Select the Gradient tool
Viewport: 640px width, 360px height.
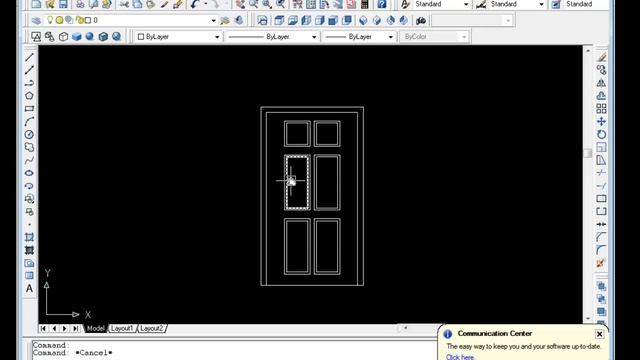tap(29, 250)
